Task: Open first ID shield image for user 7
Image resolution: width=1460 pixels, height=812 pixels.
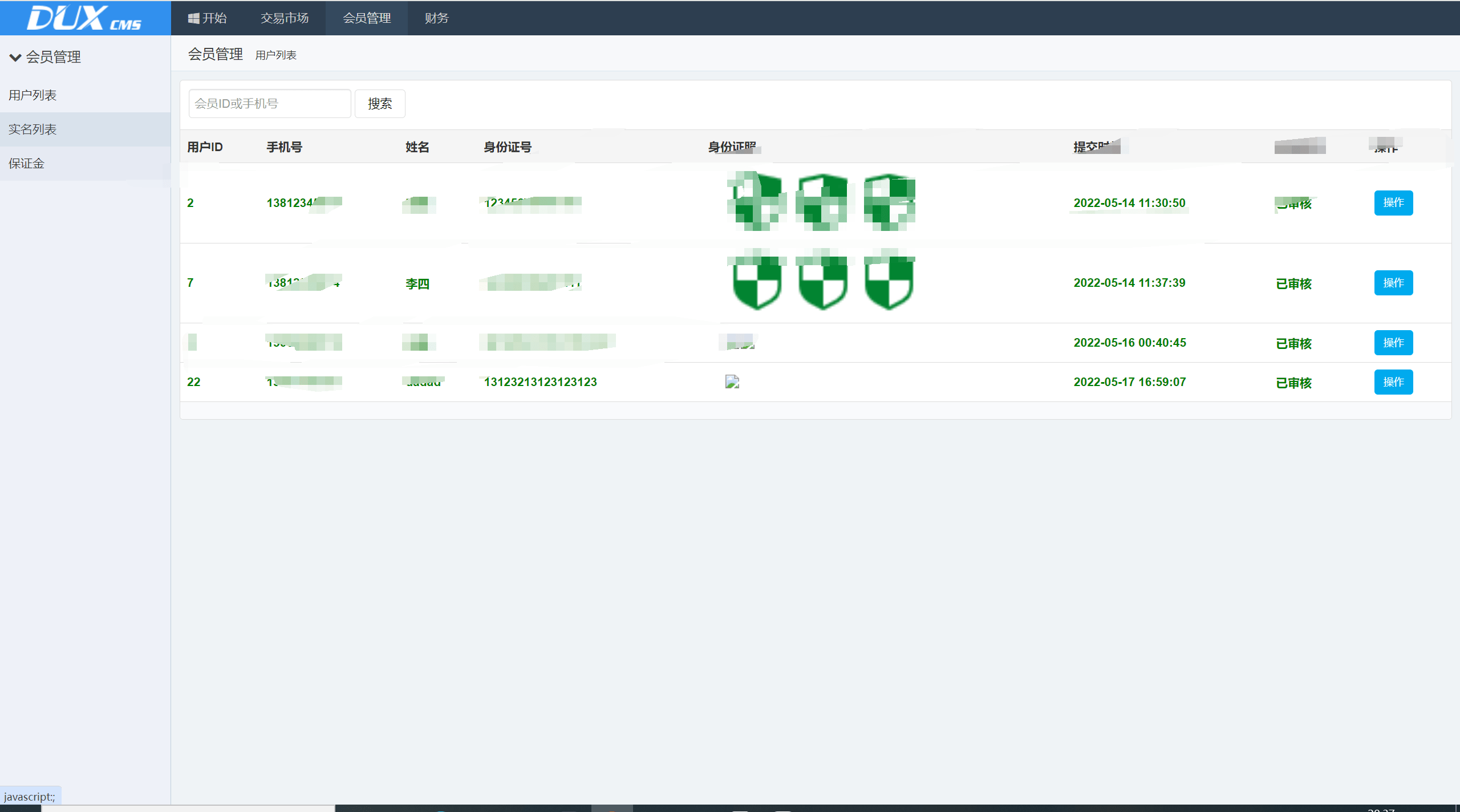Action: click(x=756, y=283)
